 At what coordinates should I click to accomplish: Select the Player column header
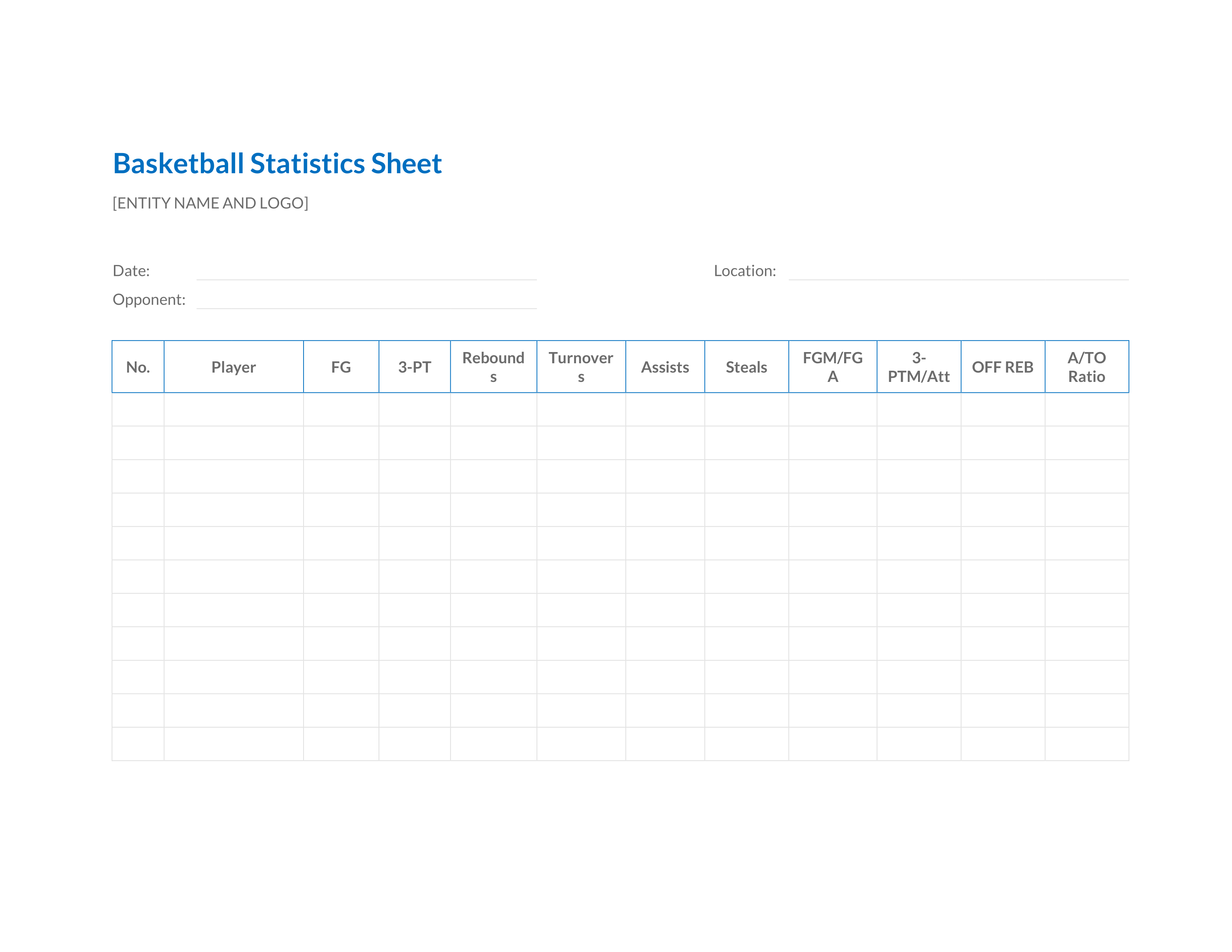click(234, 367)
